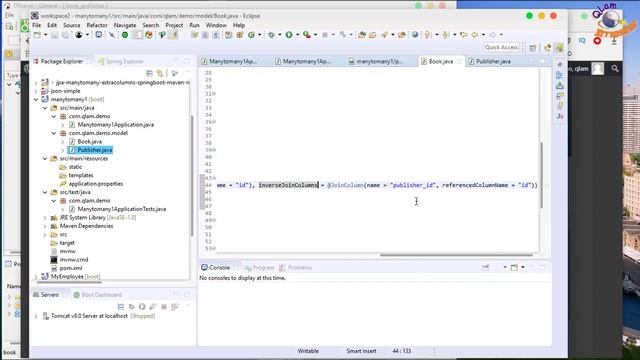This screenshot has height=360, width=640.
Task: Click the Back navigation yellow arrow icon
Action: [475, 35]
